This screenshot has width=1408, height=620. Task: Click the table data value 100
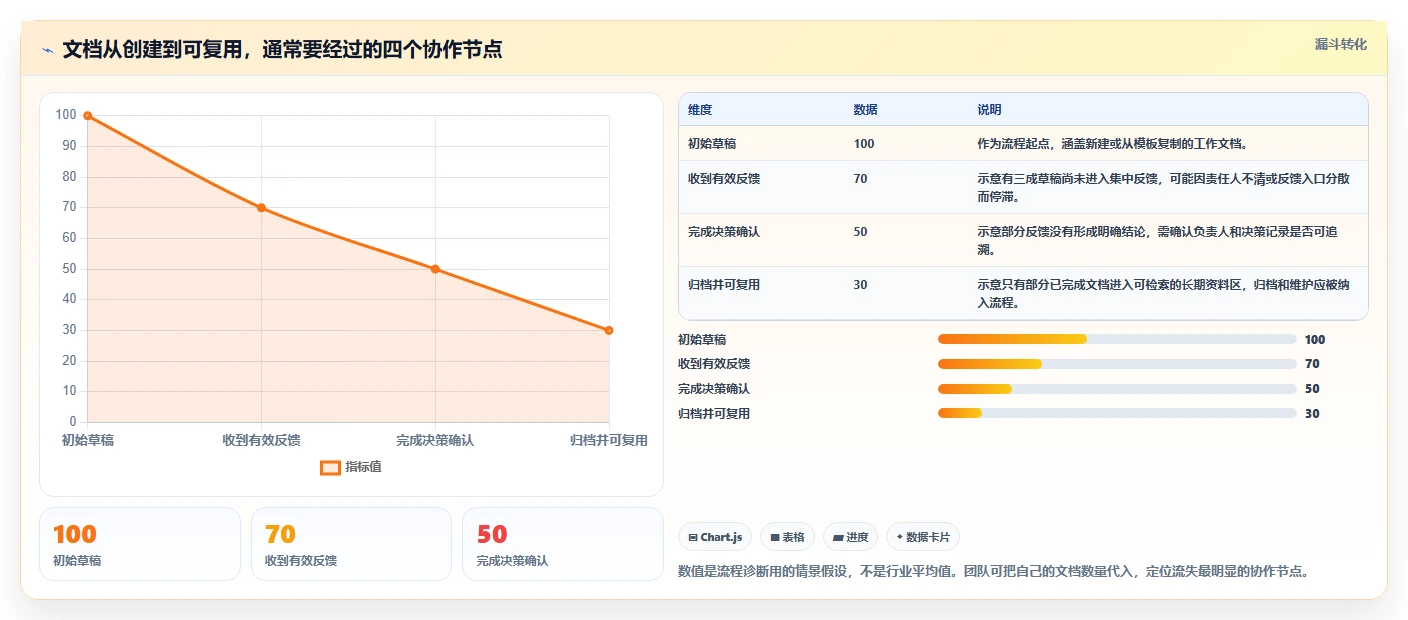pyautogui.click(x=864, y=144)
